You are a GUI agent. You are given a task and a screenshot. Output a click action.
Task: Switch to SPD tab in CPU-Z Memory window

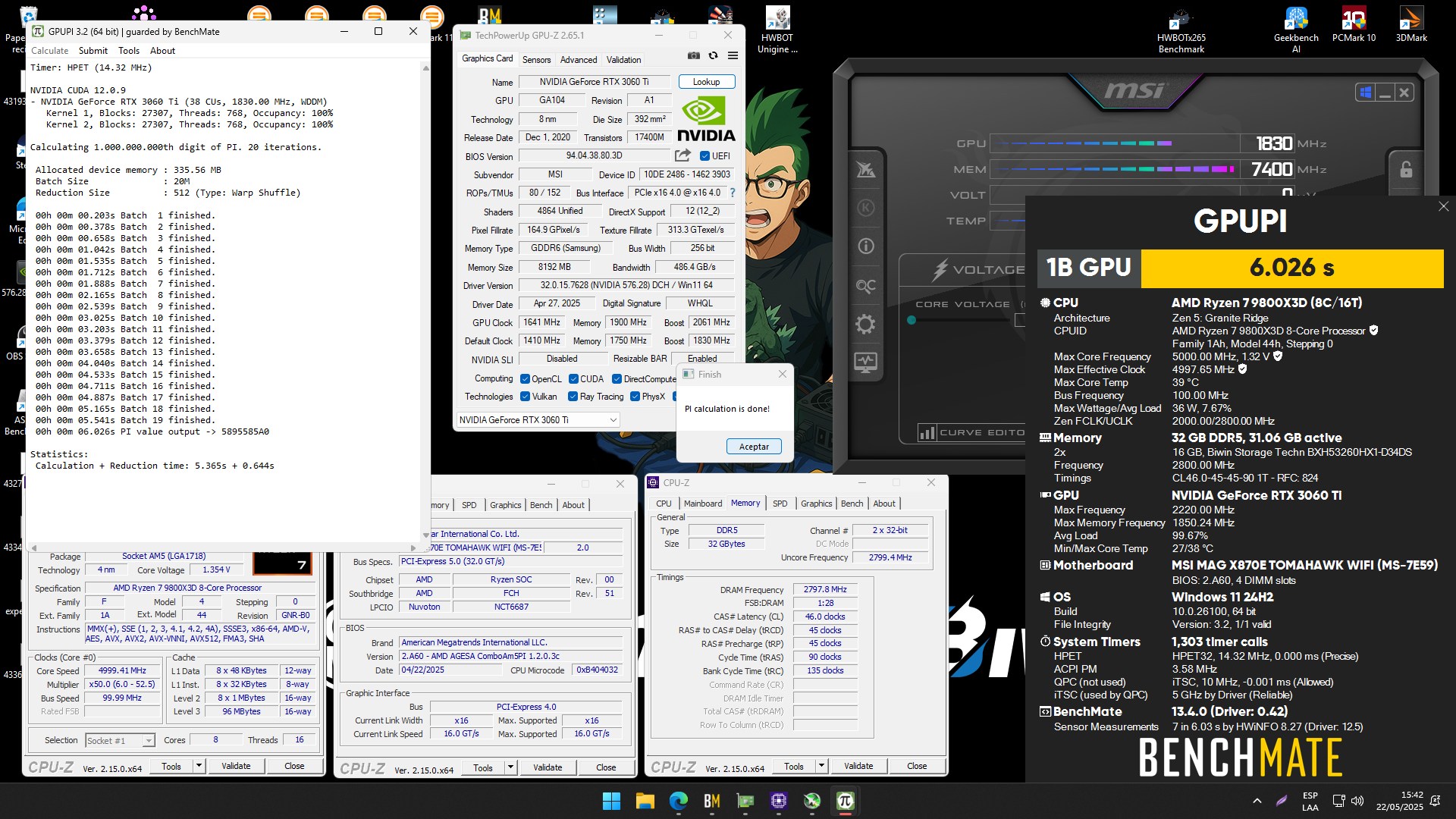780,504
